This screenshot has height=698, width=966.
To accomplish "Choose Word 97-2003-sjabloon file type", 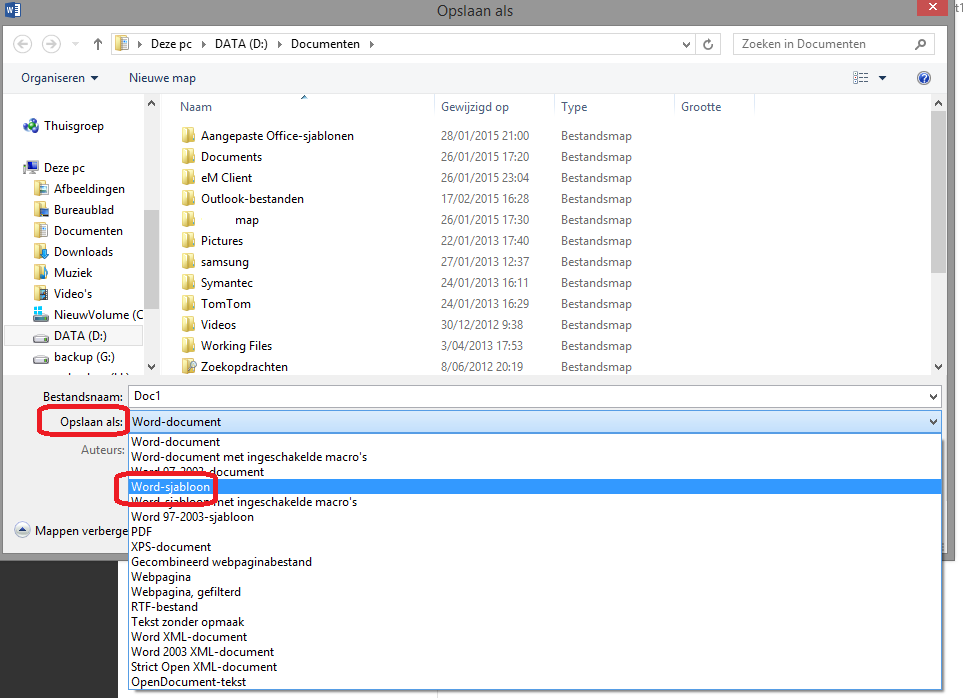I will 535,517.
